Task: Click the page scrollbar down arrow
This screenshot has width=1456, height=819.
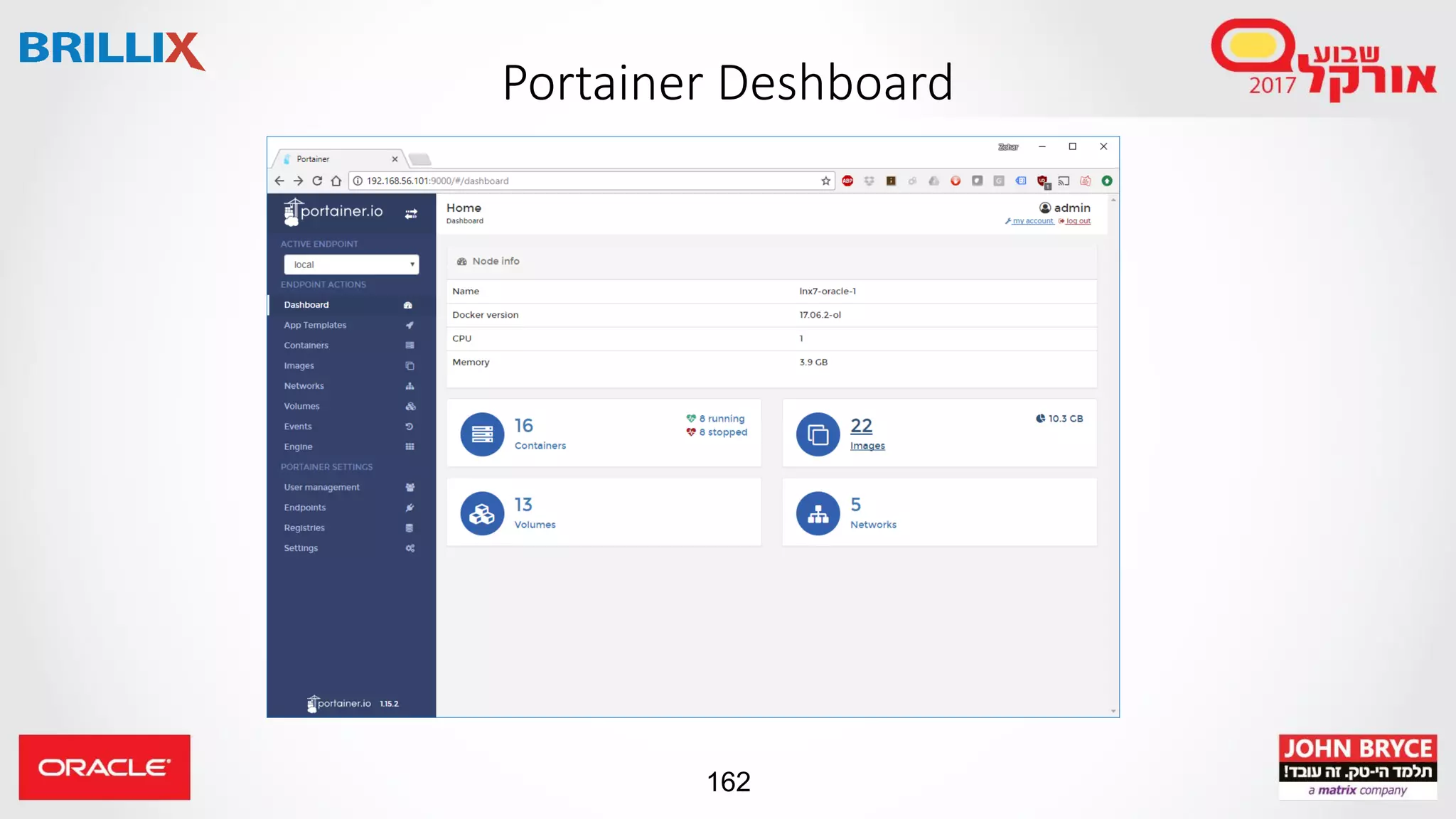Action: coord(1113,712)
